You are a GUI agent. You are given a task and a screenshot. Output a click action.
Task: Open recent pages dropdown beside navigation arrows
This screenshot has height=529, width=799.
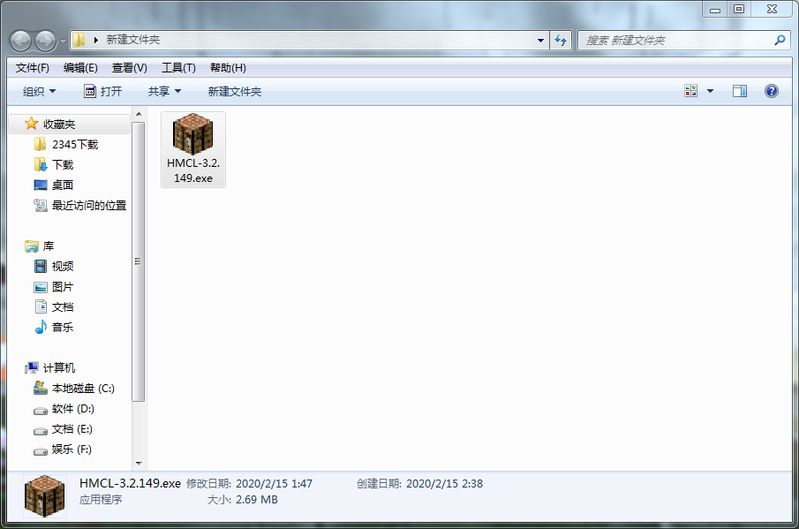coord(63,41)
